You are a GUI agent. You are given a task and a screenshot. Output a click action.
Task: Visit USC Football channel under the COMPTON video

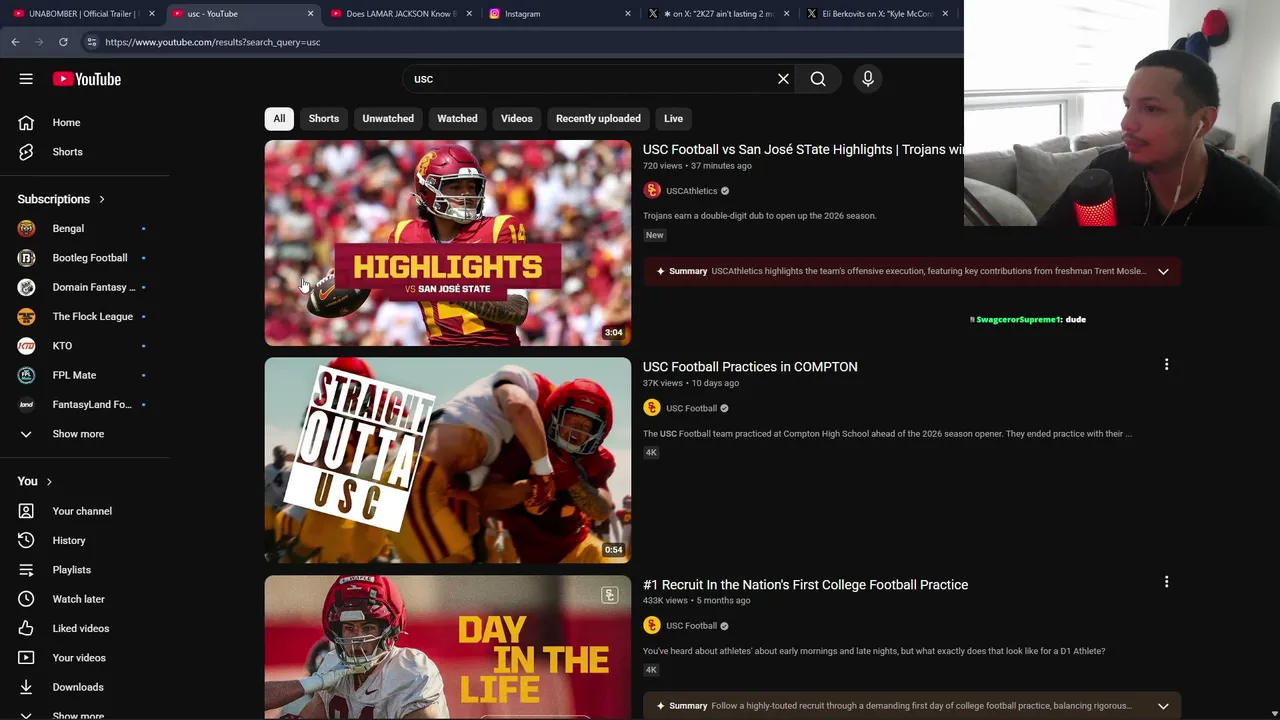click(691, 408)
